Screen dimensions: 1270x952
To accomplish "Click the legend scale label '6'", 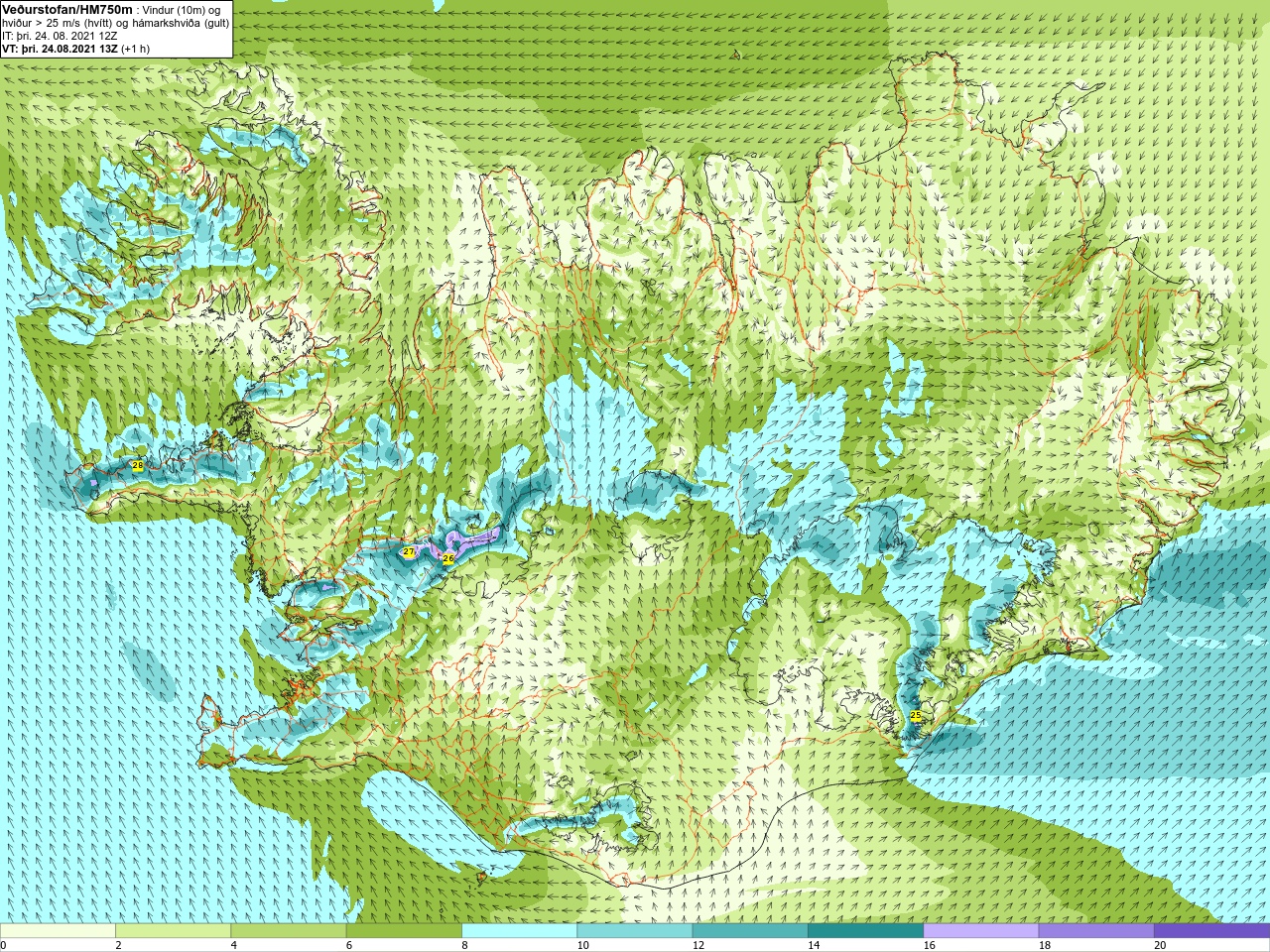I will 349,945.
